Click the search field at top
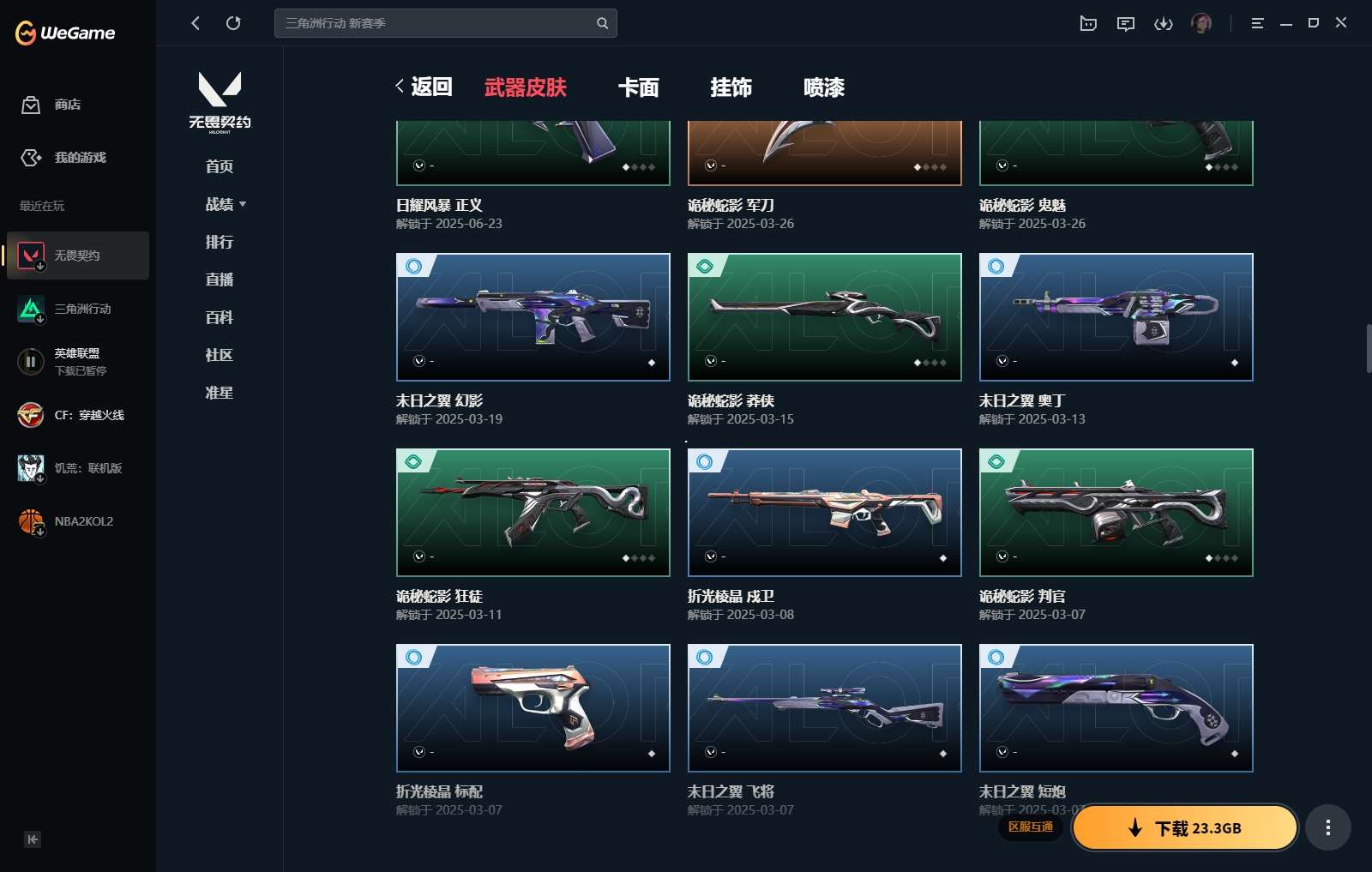Image resolution: width=1372 pixels, height=872 pixels. coord(445,23)
